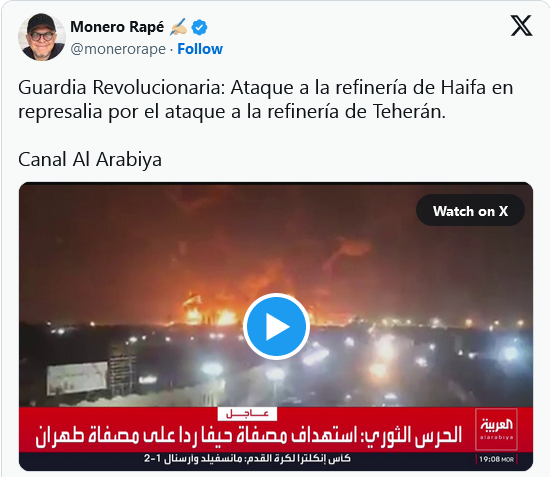Click the billboard in the video frame

click(77, 379)
